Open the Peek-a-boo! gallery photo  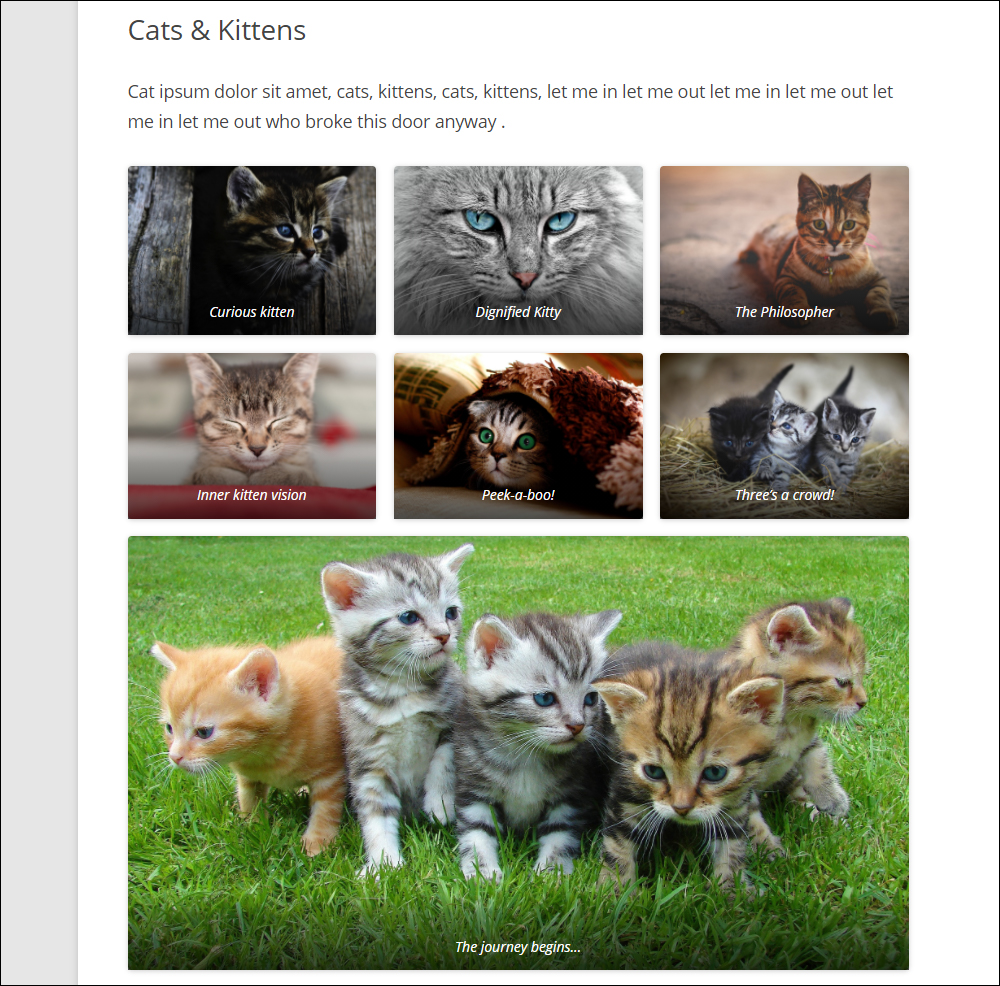518,436
